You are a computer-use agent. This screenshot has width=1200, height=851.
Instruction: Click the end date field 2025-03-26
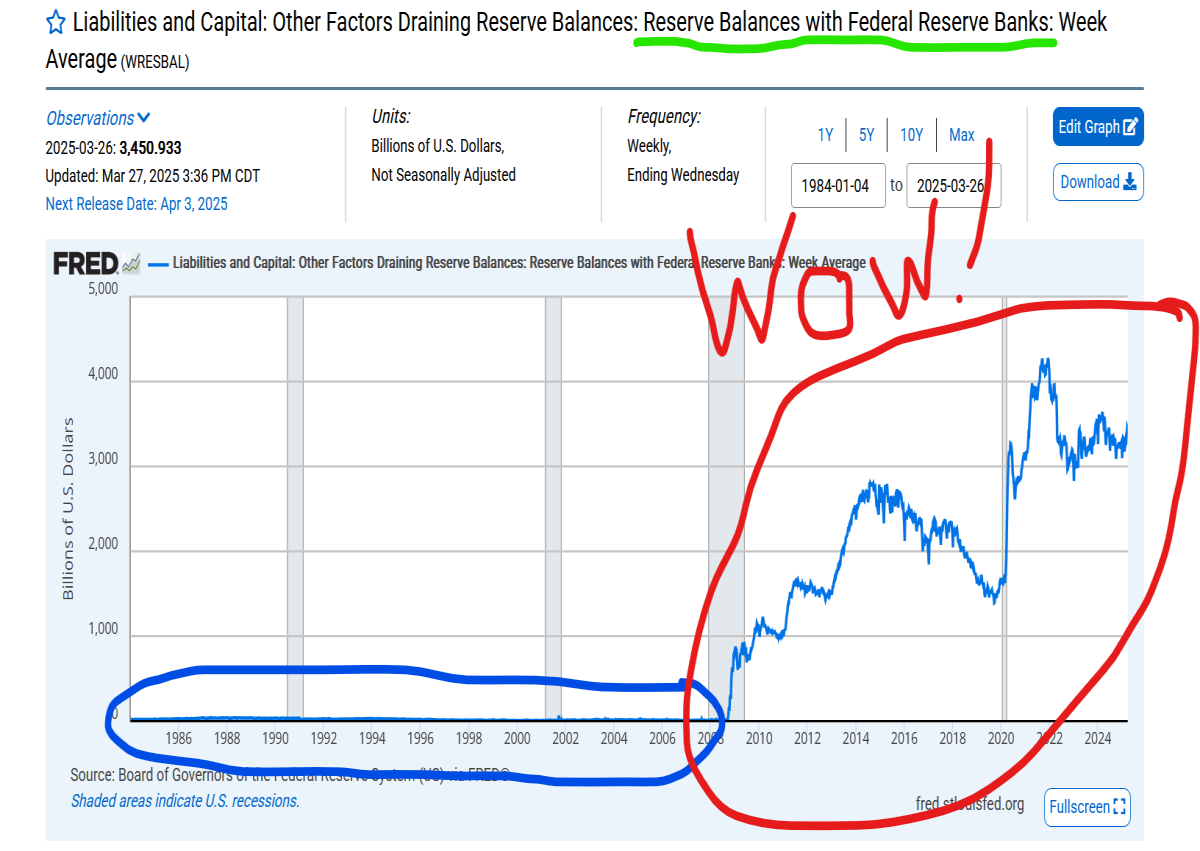pyautogui.click(x=953, y=186)
